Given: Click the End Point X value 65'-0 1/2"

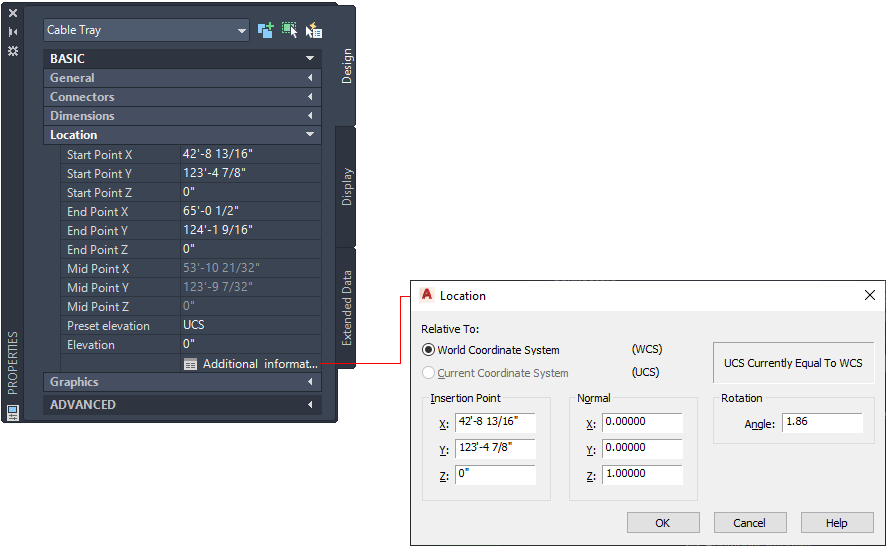Looking at the screenshot, I should (250, 211).
